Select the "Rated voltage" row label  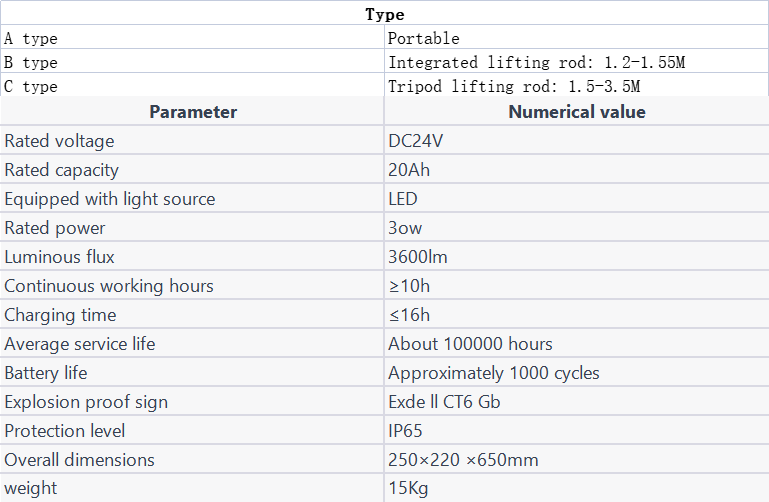59,141
